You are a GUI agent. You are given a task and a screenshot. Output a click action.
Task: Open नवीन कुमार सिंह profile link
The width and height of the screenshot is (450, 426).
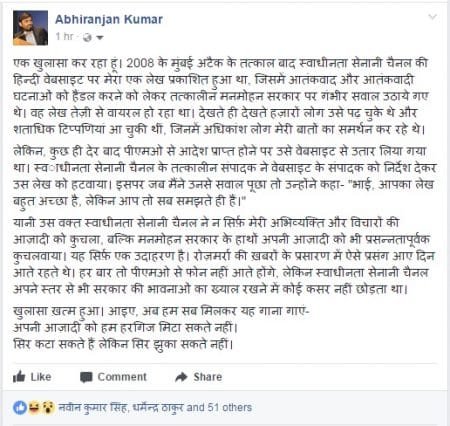point(92,407)
